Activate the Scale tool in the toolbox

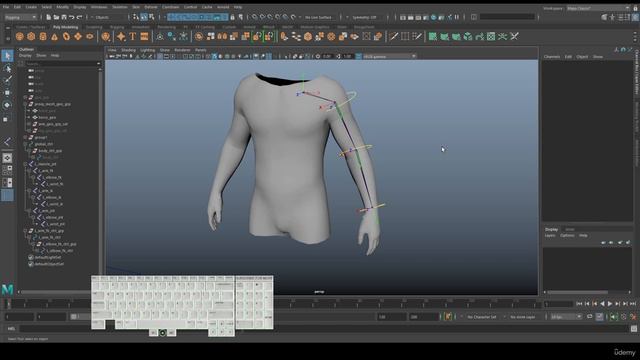pyautogui.click(x=6, y=119)
